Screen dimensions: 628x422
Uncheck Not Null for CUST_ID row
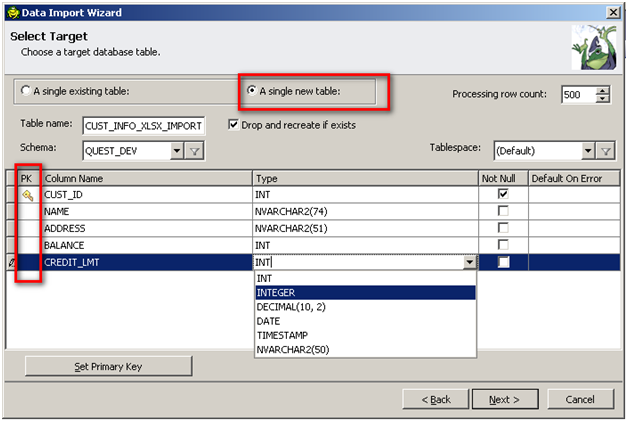click(x=502, y=195)
